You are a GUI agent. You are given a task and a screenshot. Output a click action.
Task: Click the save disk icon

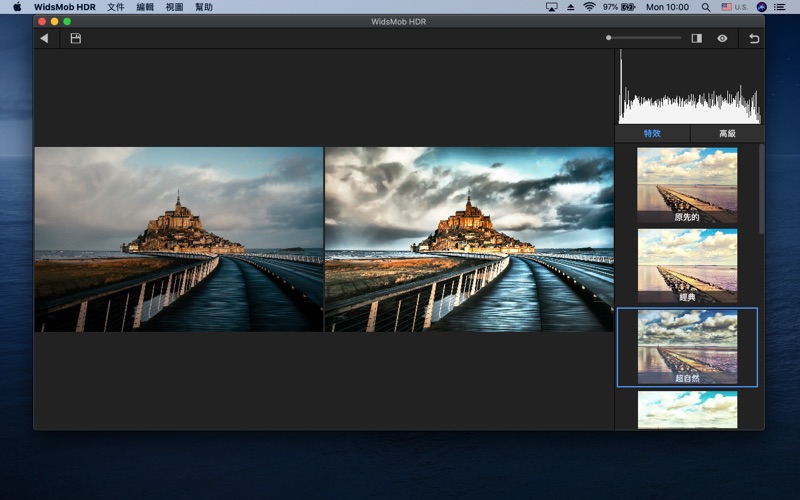point(75,38)
